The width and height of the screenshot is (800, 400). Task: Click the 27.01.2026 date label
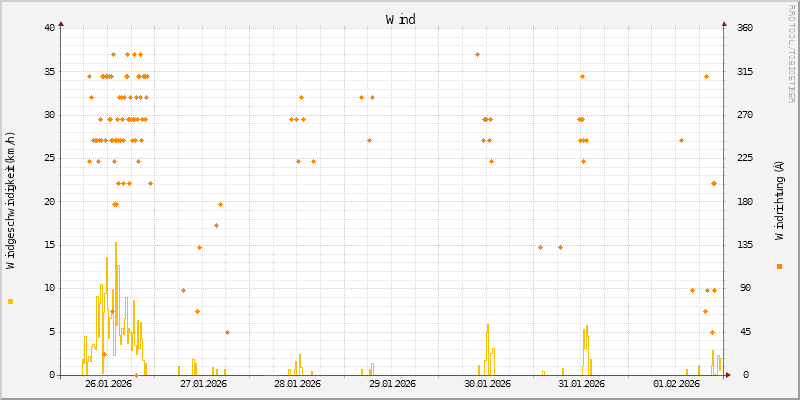pos(203,383)
